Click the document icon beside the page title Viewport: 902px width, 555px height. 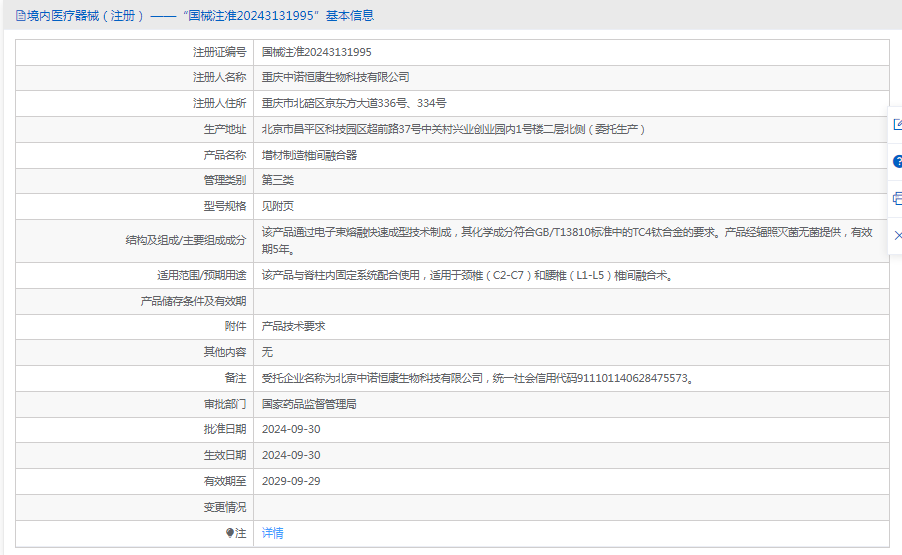(x=21, y=16)
